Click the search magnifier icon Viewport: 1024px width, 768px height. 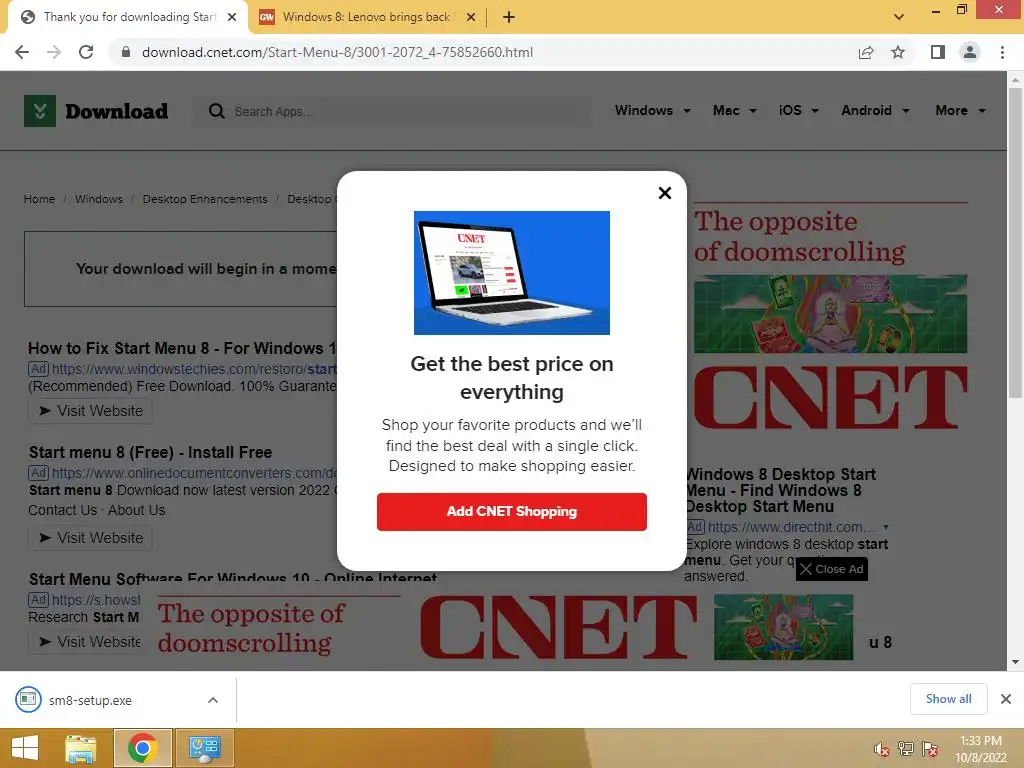[x=216, y=111]
